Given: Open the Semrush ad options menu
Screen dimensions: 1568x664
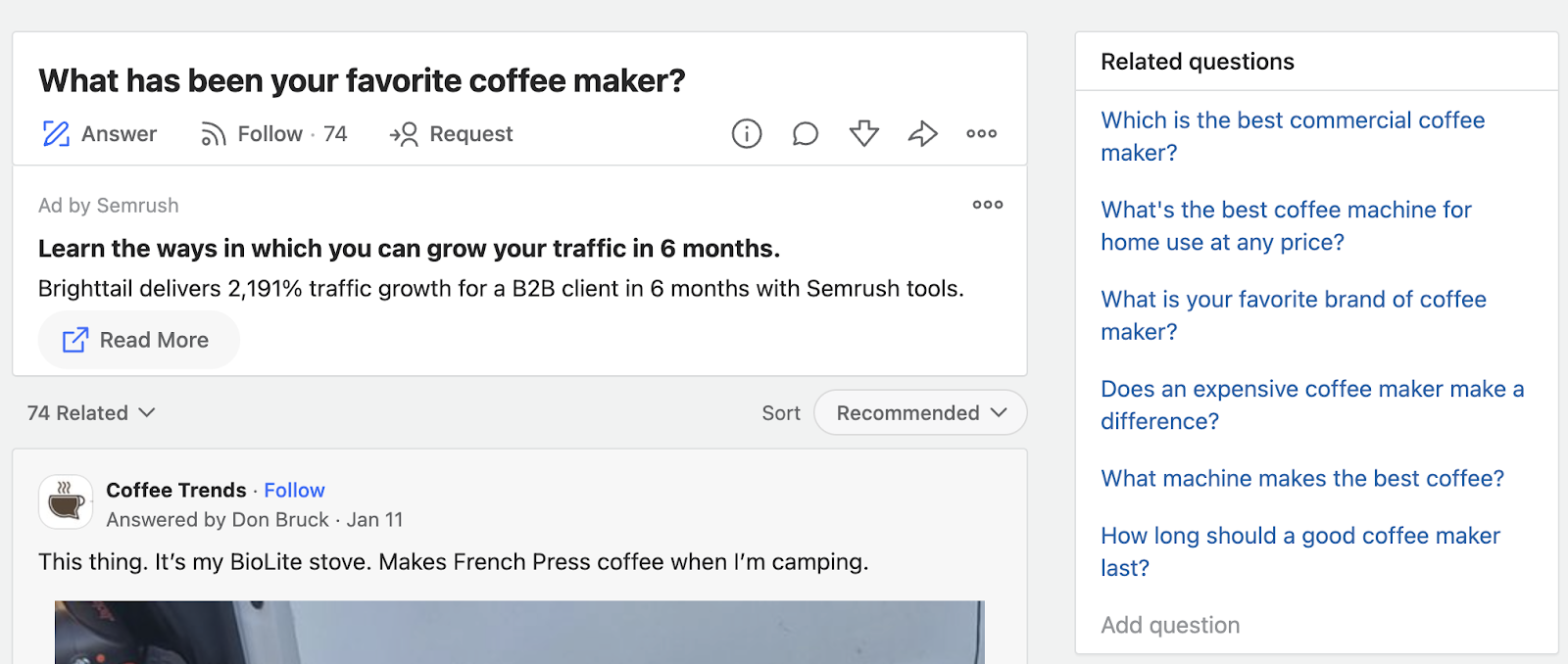Looking at the screenshot, I should click(987, 205).
